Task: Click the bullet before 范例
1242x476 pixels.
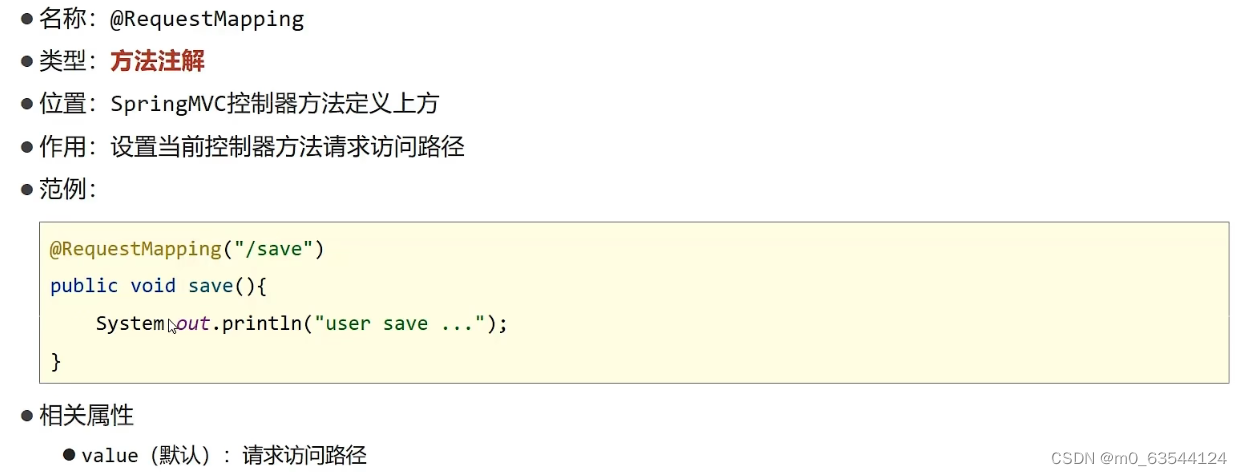Action: coord(28,189)
